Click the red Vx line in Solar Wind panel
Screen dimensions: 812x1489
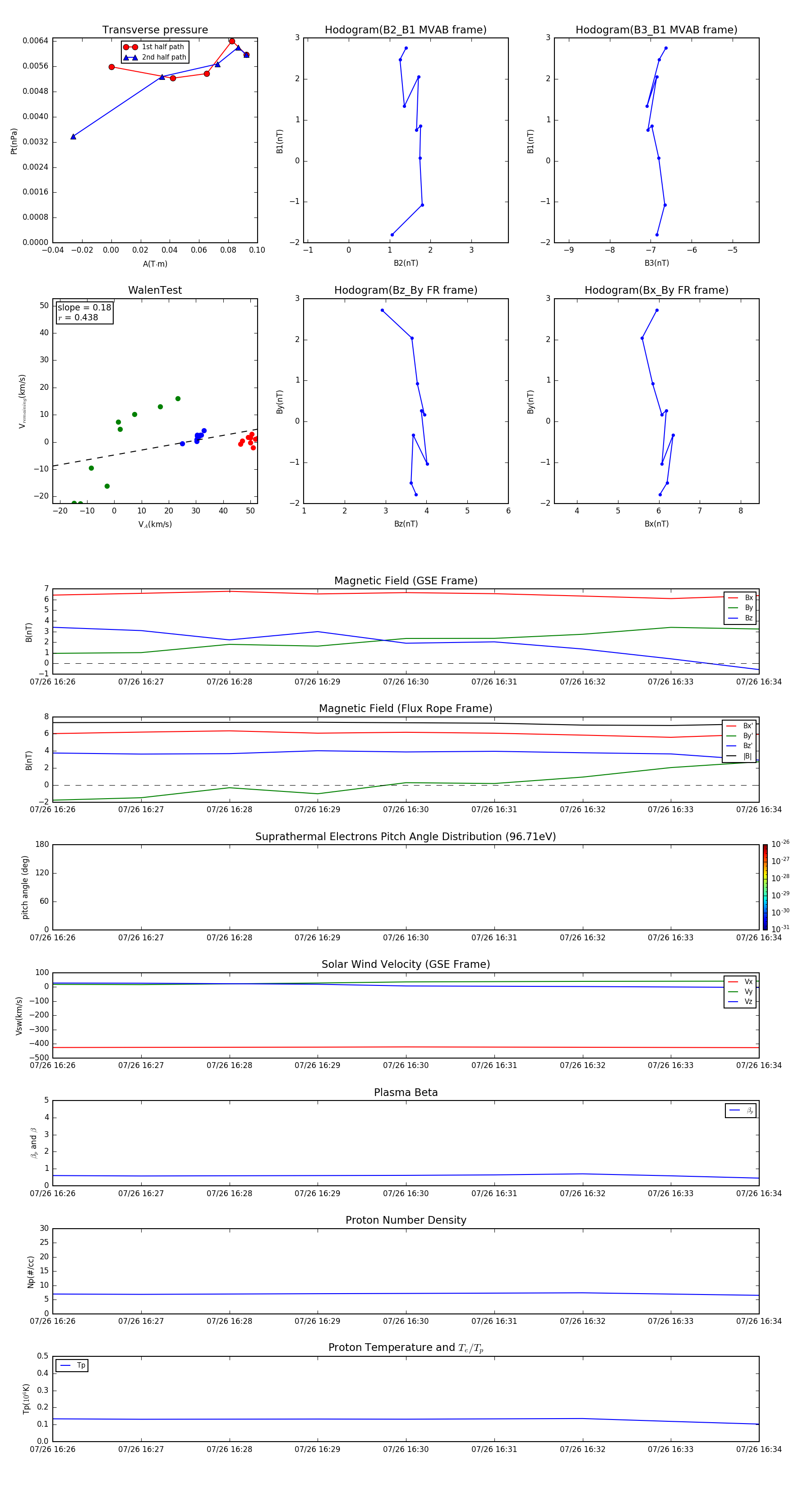point(406,1047)
